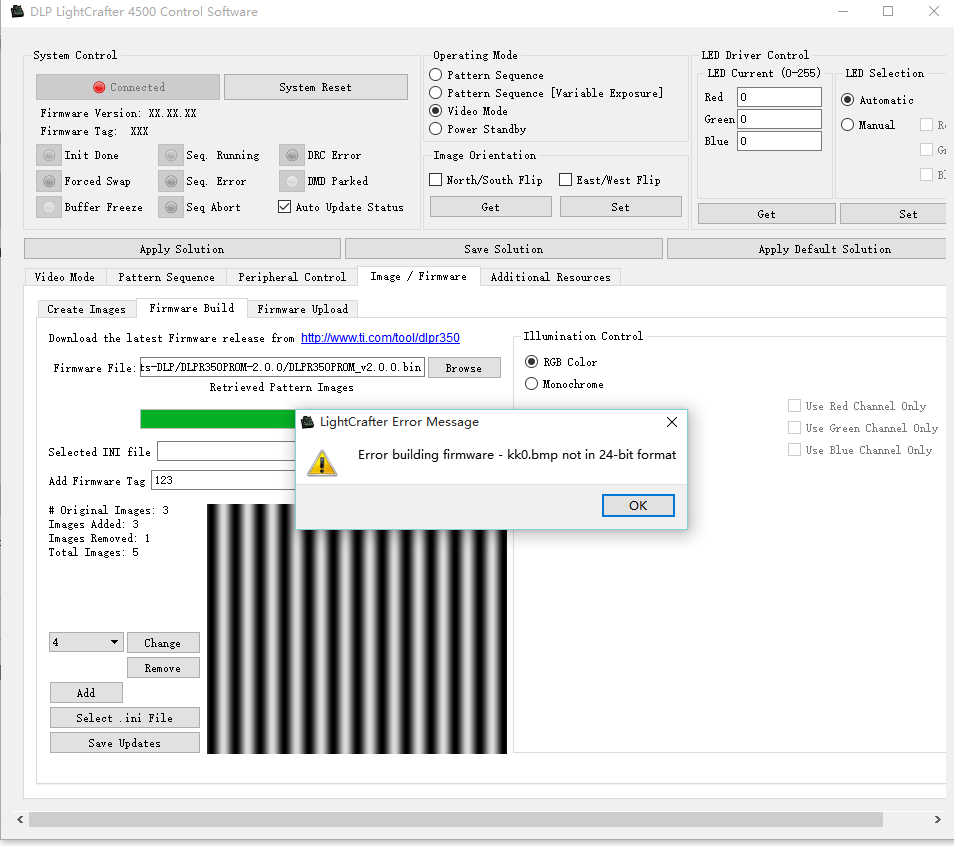Image resolution: width=954 pixels, height=846 pixels.
Task: Click the Change image button
Action: click(x=163, y=643)
